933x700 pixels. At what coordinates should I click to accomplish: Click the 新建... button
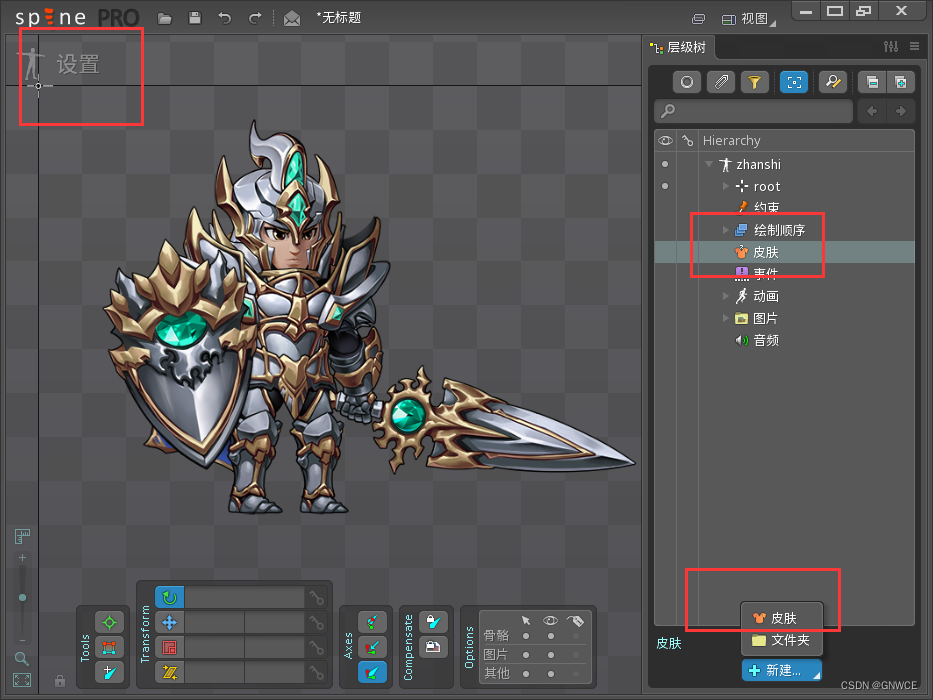click(x=781, y=670)
